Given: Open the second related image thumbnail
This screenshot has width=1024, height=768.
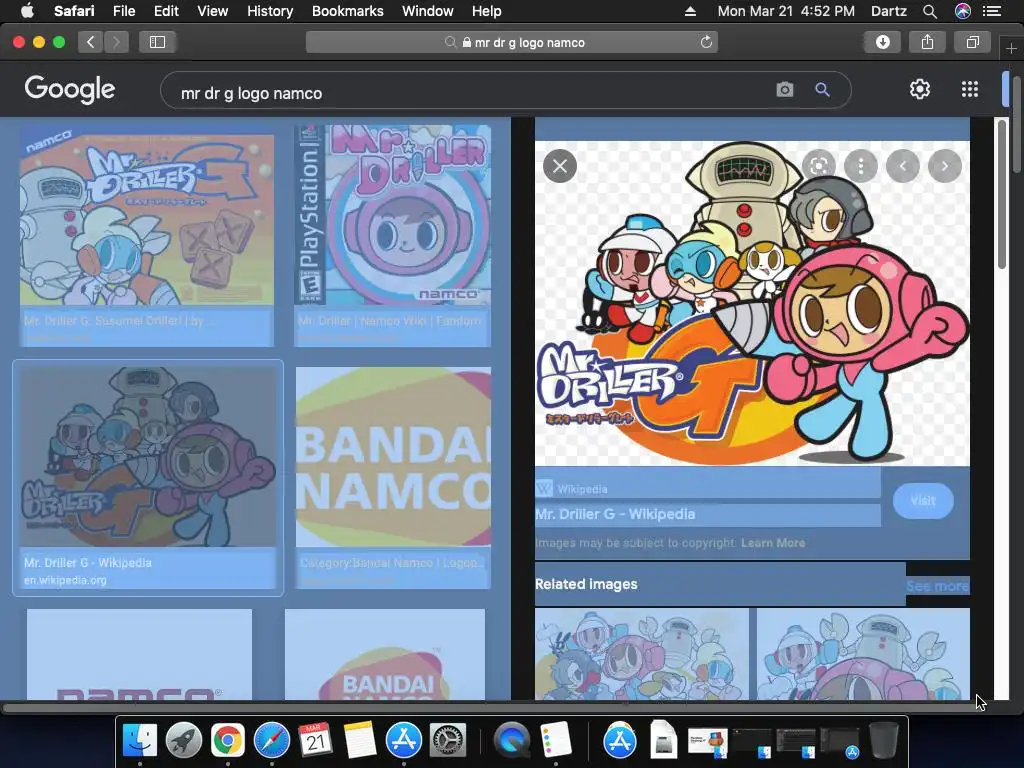Looking at the screenshot, I should [x=863, y=654].
